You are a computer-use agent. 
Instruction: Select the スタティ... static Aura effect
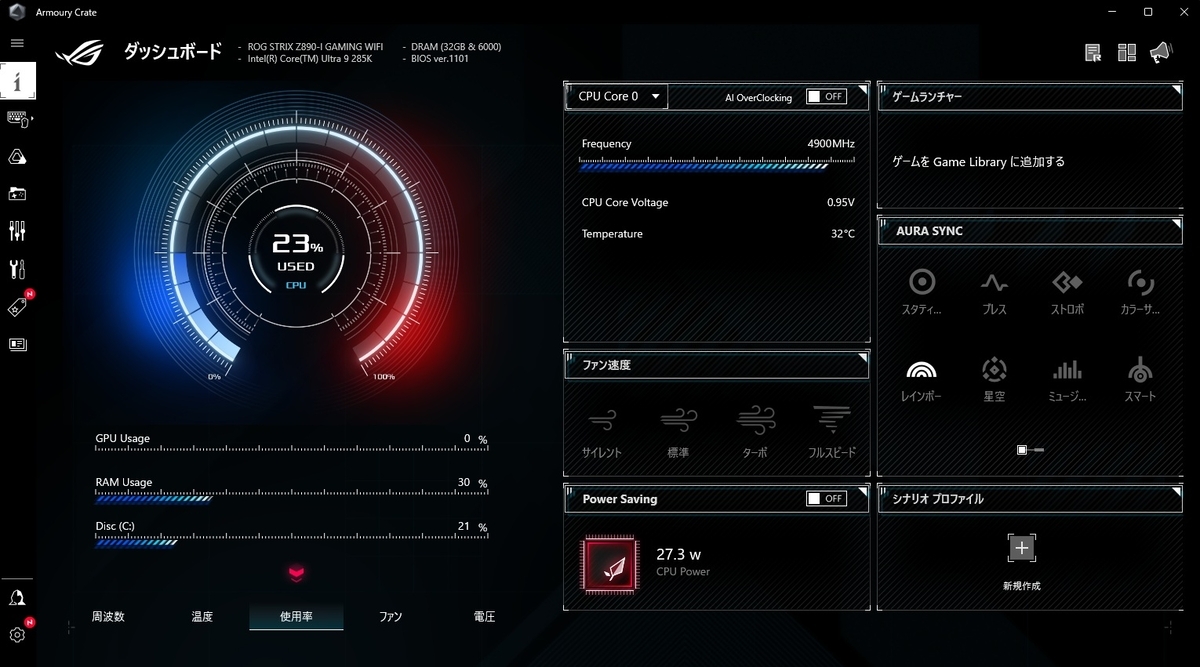point(921,292)
